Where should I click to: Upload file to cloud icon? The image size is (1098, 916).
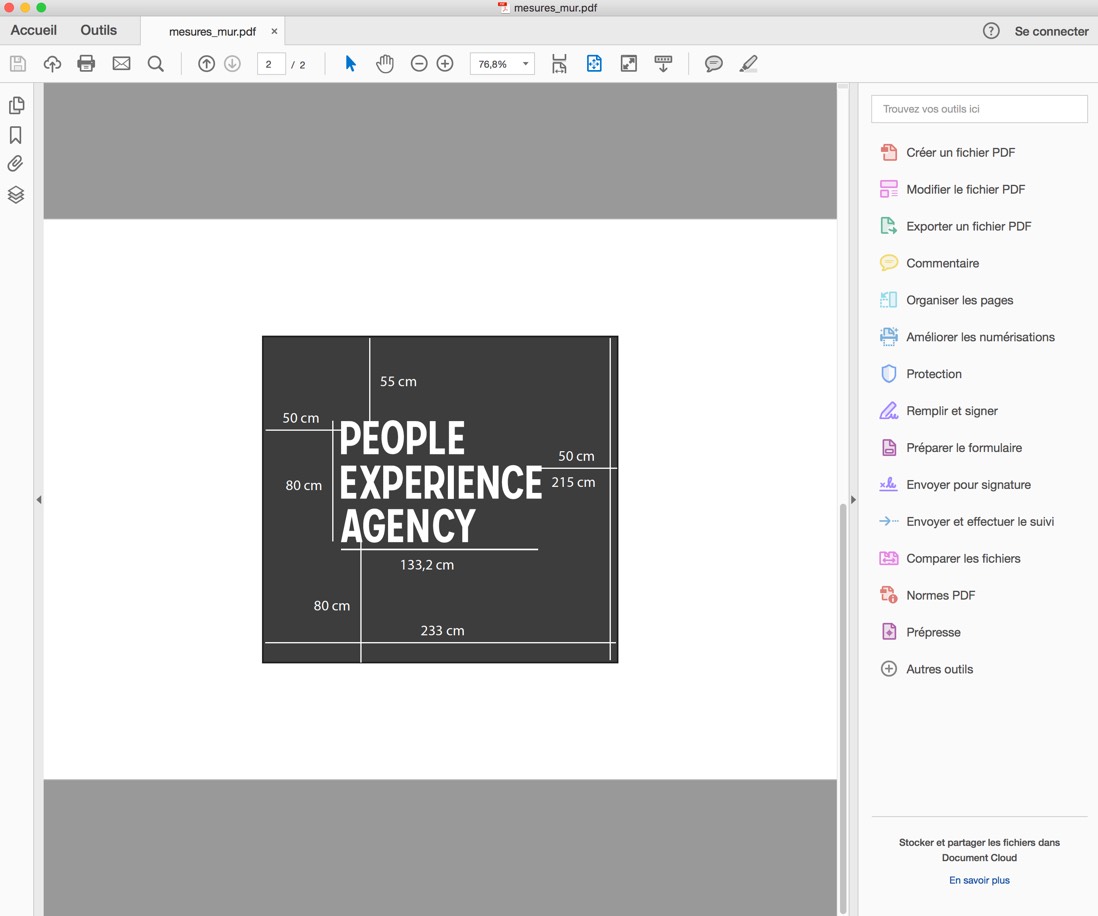pyautogui.click(x=53, y=64)
